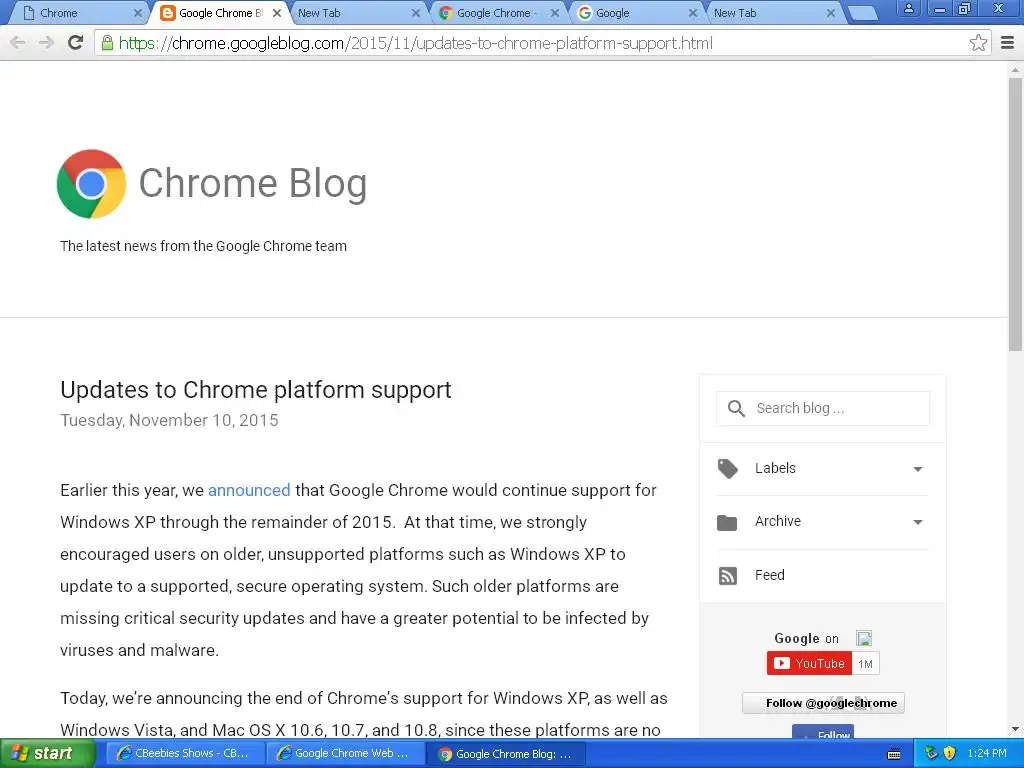
Task: Click the partially visible blue Follow button
Action: click(x=823, y=731)
